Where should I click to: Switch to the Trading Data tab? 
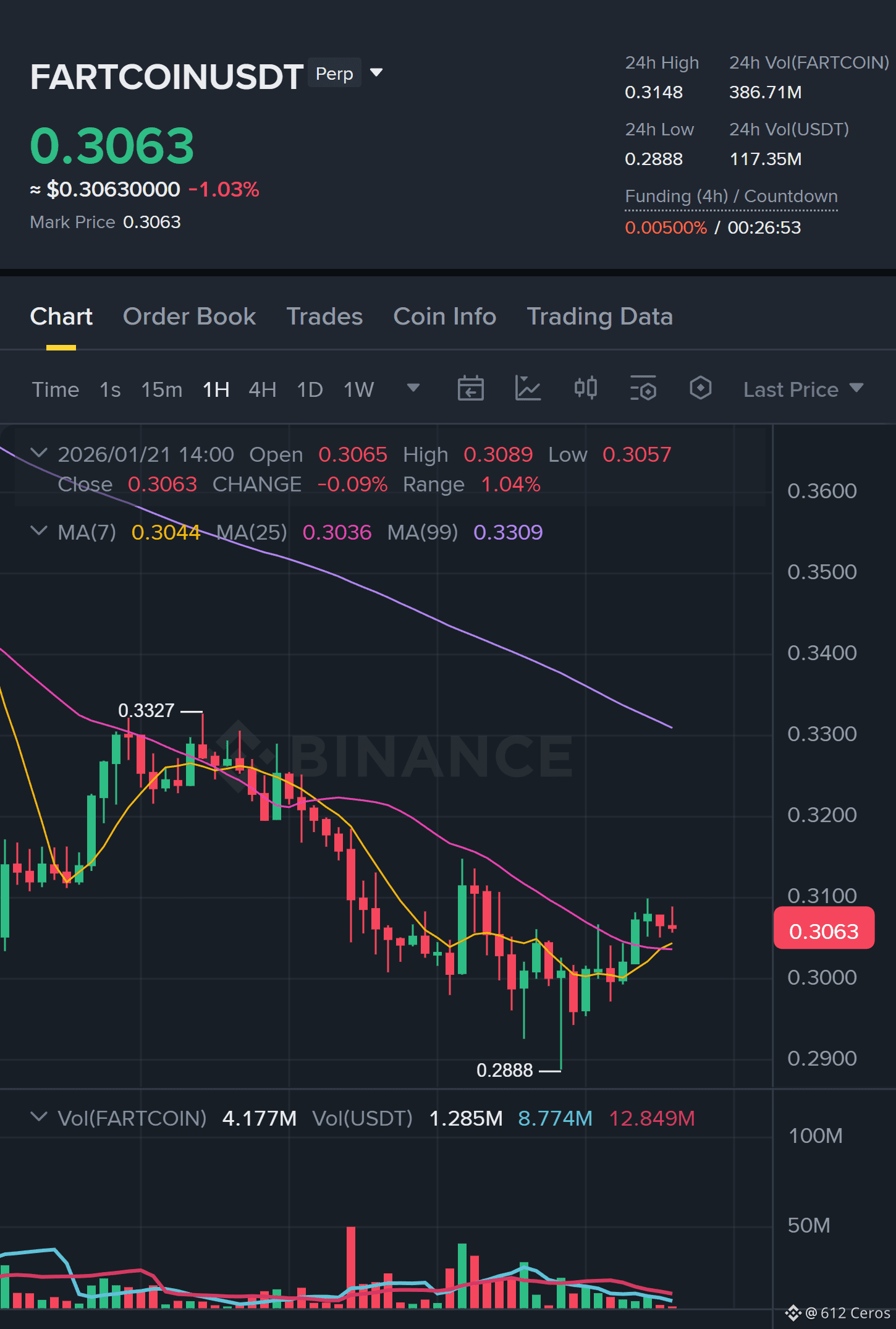[599, 316]
